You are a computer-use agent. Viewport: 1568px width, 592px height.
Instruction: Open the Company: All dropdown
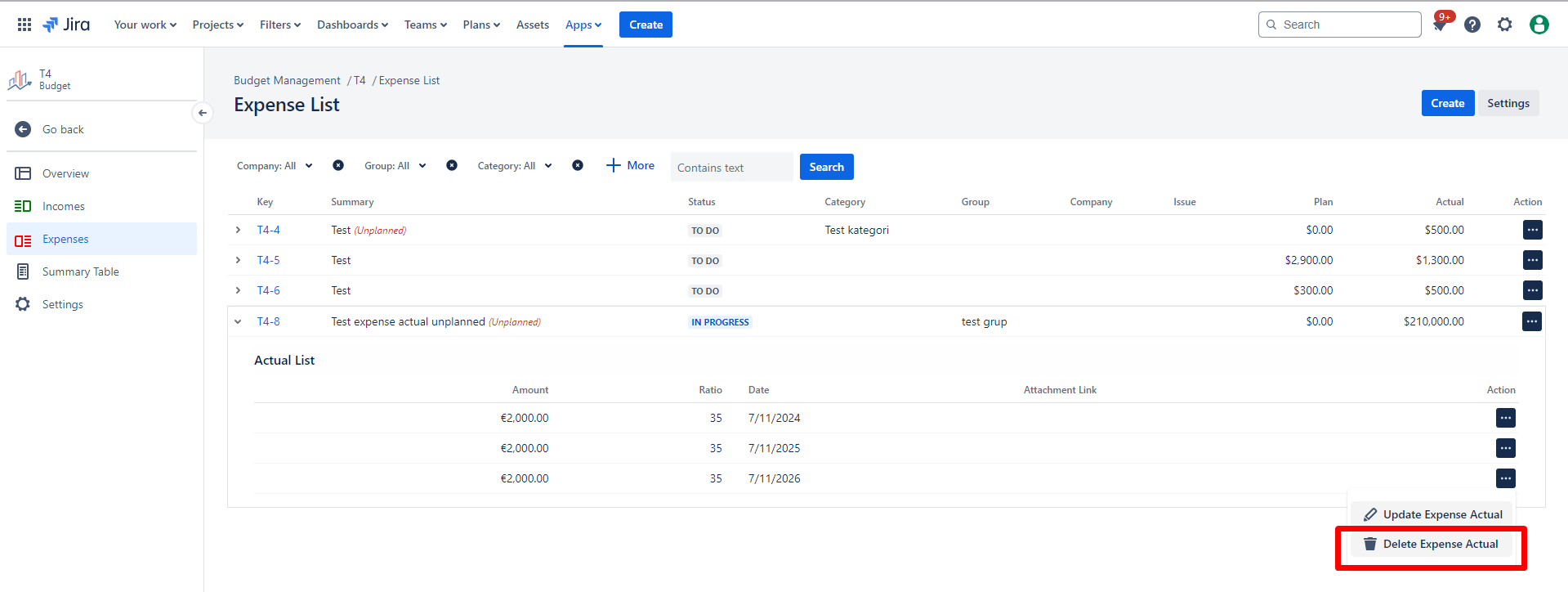[x=275, y=166]
